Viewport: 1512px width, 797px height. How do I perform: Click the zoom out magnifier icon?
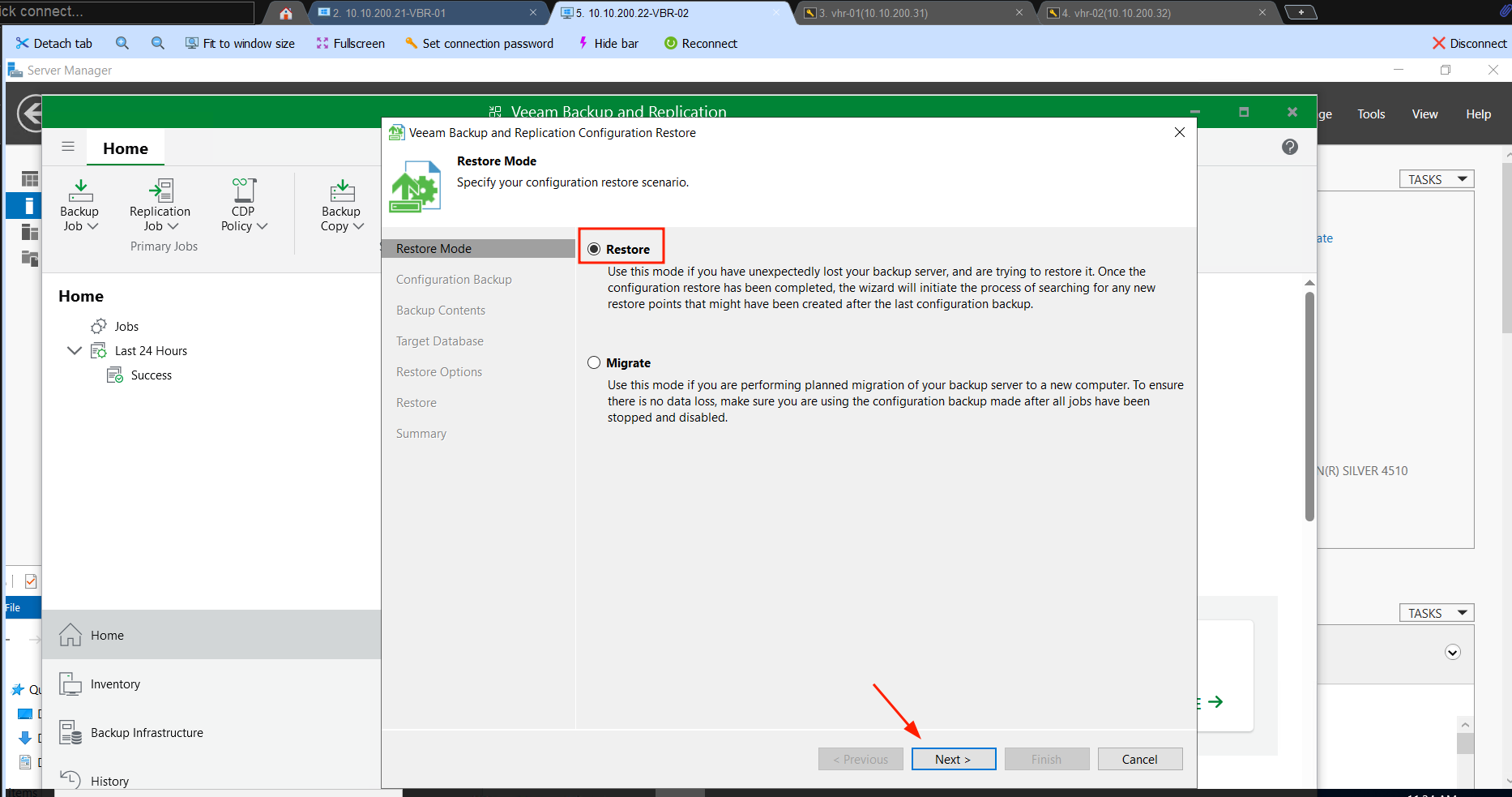[158, 43]
